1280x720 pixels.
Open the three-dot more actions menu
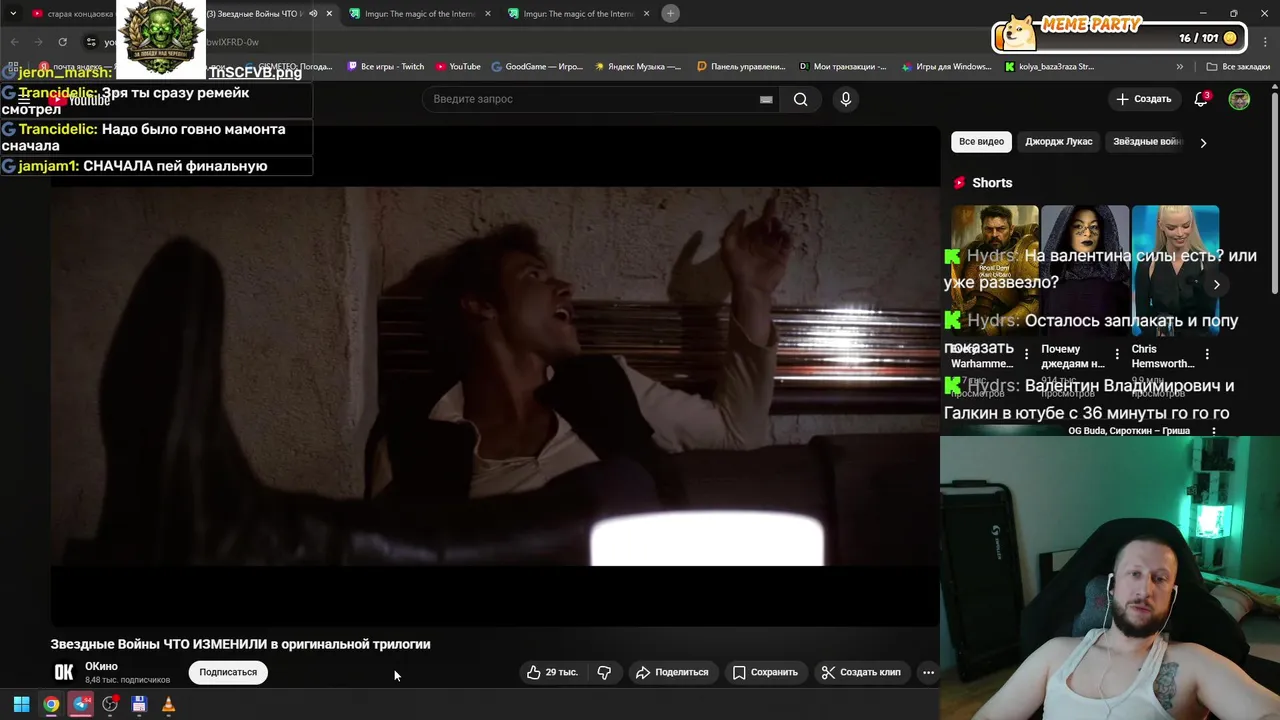[x=928, y=672]
